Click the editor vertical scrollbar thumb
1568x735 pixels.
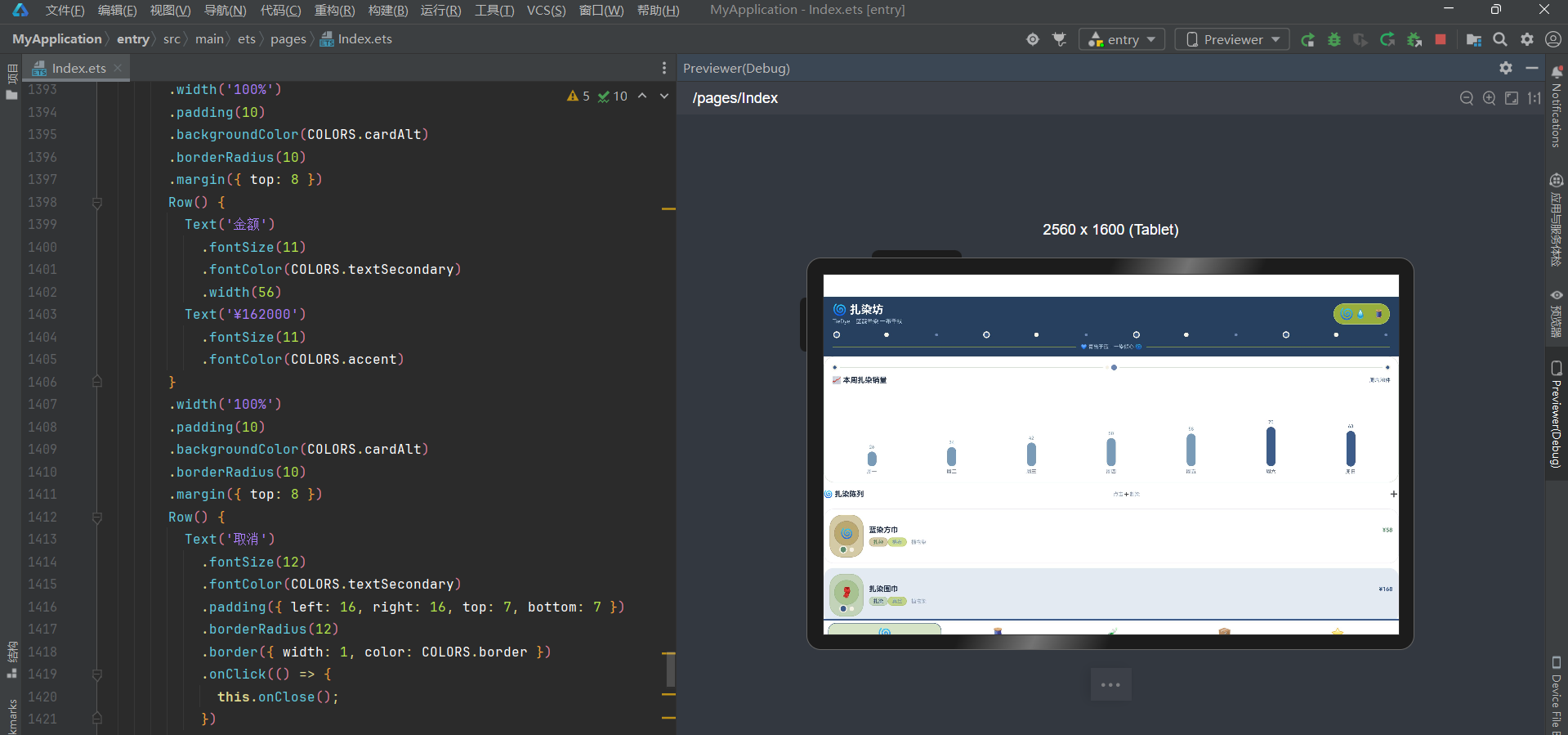click(x=670, y=670)
